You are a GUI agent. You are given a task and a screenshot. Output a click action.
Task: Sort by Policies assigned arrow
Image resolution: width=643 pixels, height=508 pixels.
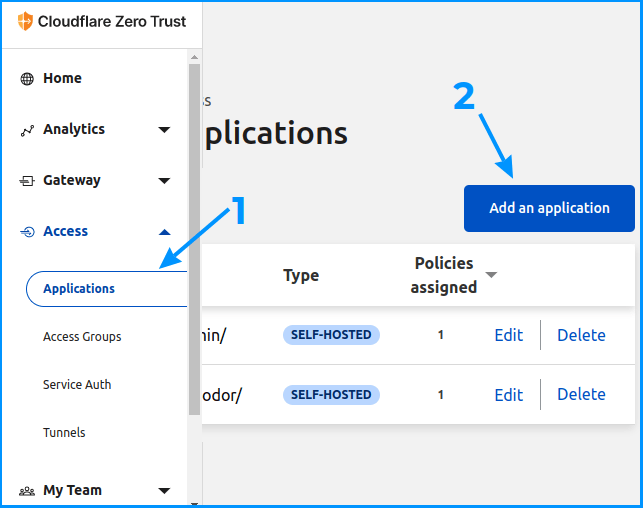[x=491, y=275]
